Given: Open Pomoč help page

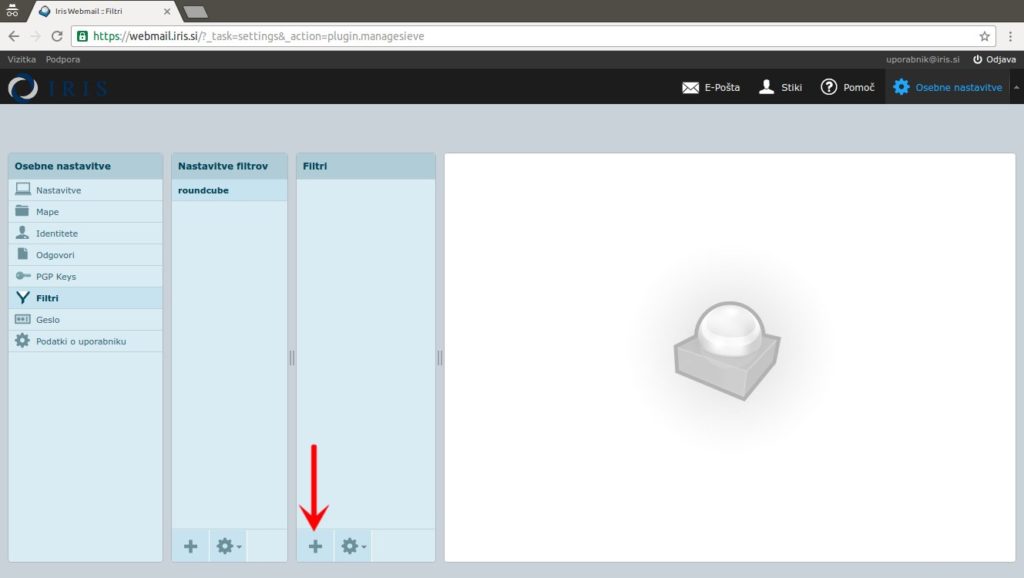Looking at the screenshot, I should (847, 87).
